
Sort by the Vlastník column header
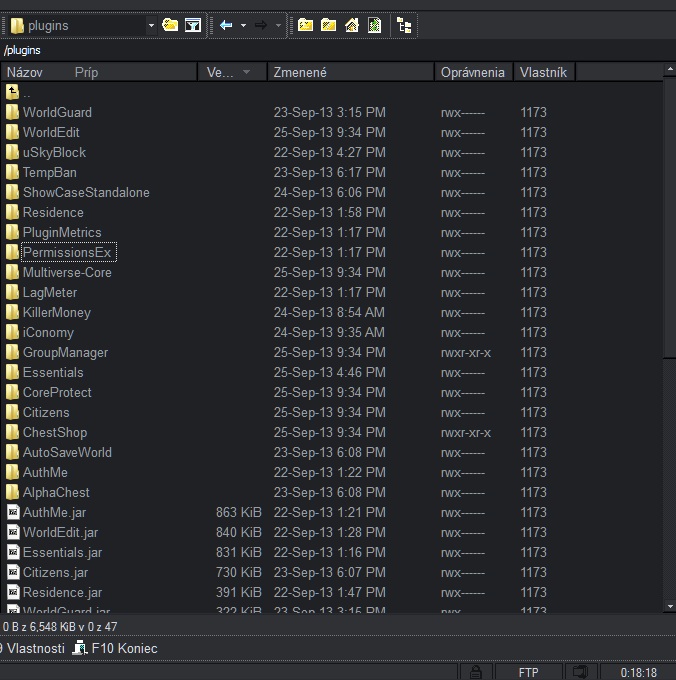coord(545,72)
